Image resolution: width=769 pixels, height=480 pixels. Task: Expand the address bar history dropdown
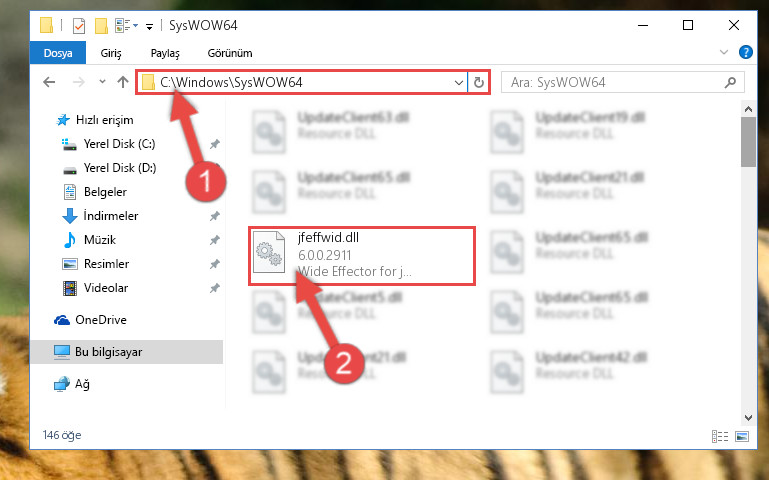(459, 82)
